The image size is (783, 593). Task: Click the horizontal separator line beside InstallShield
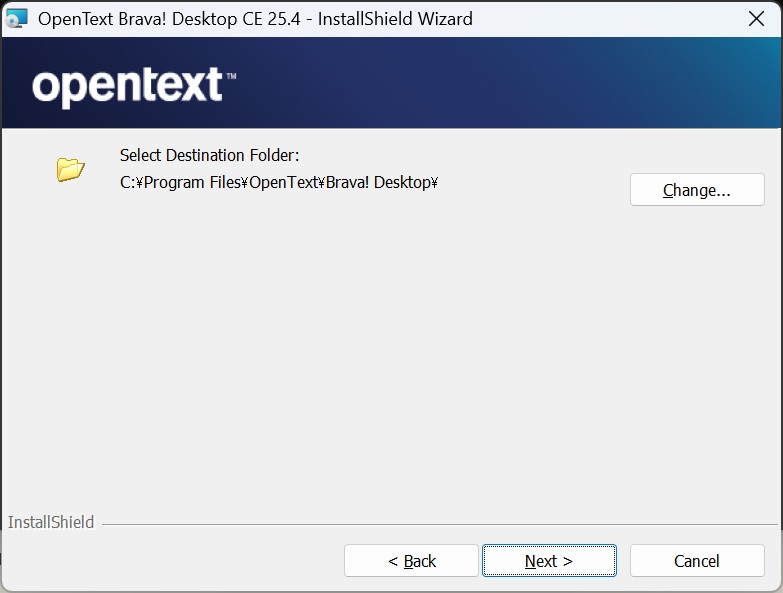point(440,524)
